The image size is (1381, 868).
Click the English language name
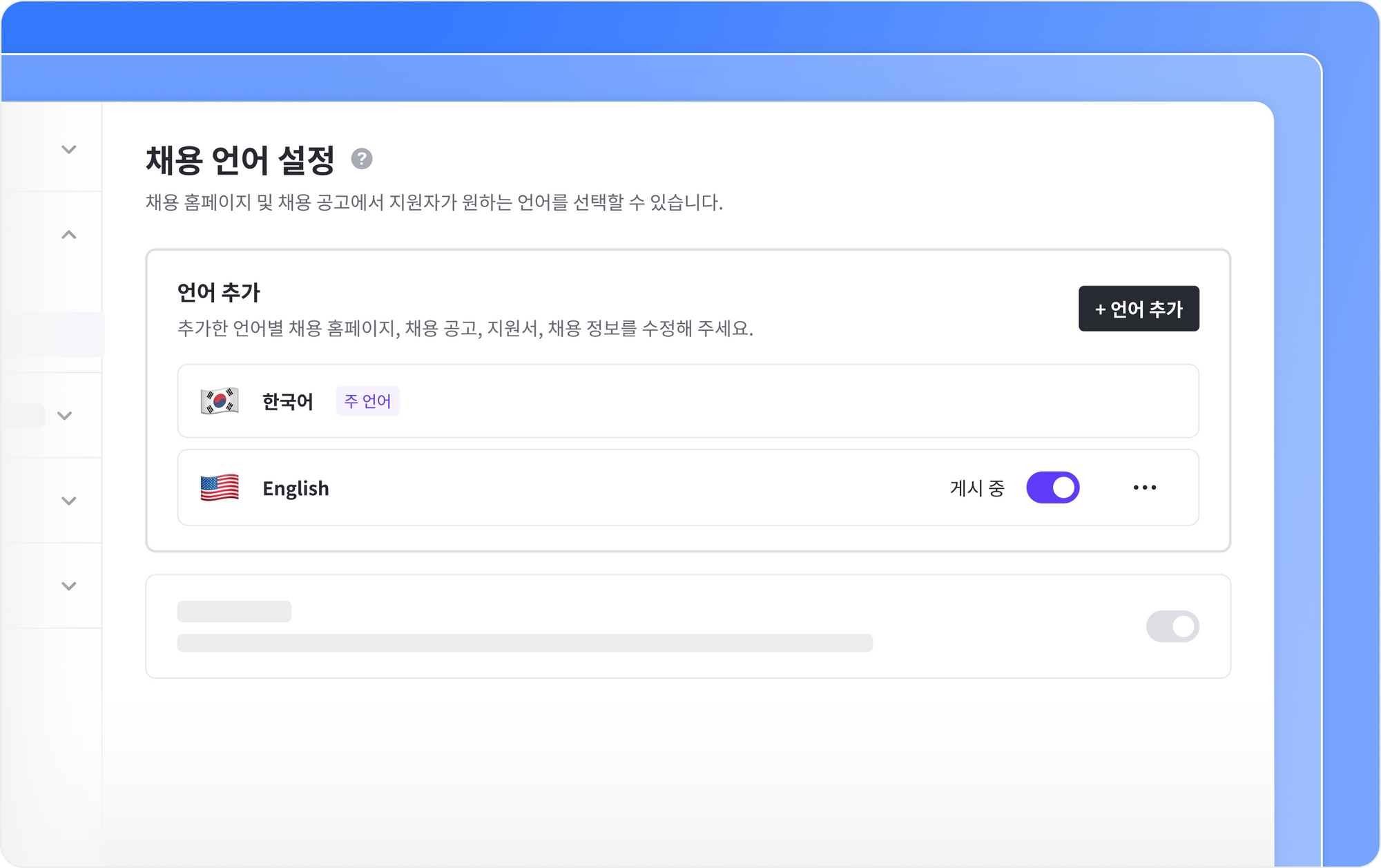pyautogui.click(x=296, y=488)
